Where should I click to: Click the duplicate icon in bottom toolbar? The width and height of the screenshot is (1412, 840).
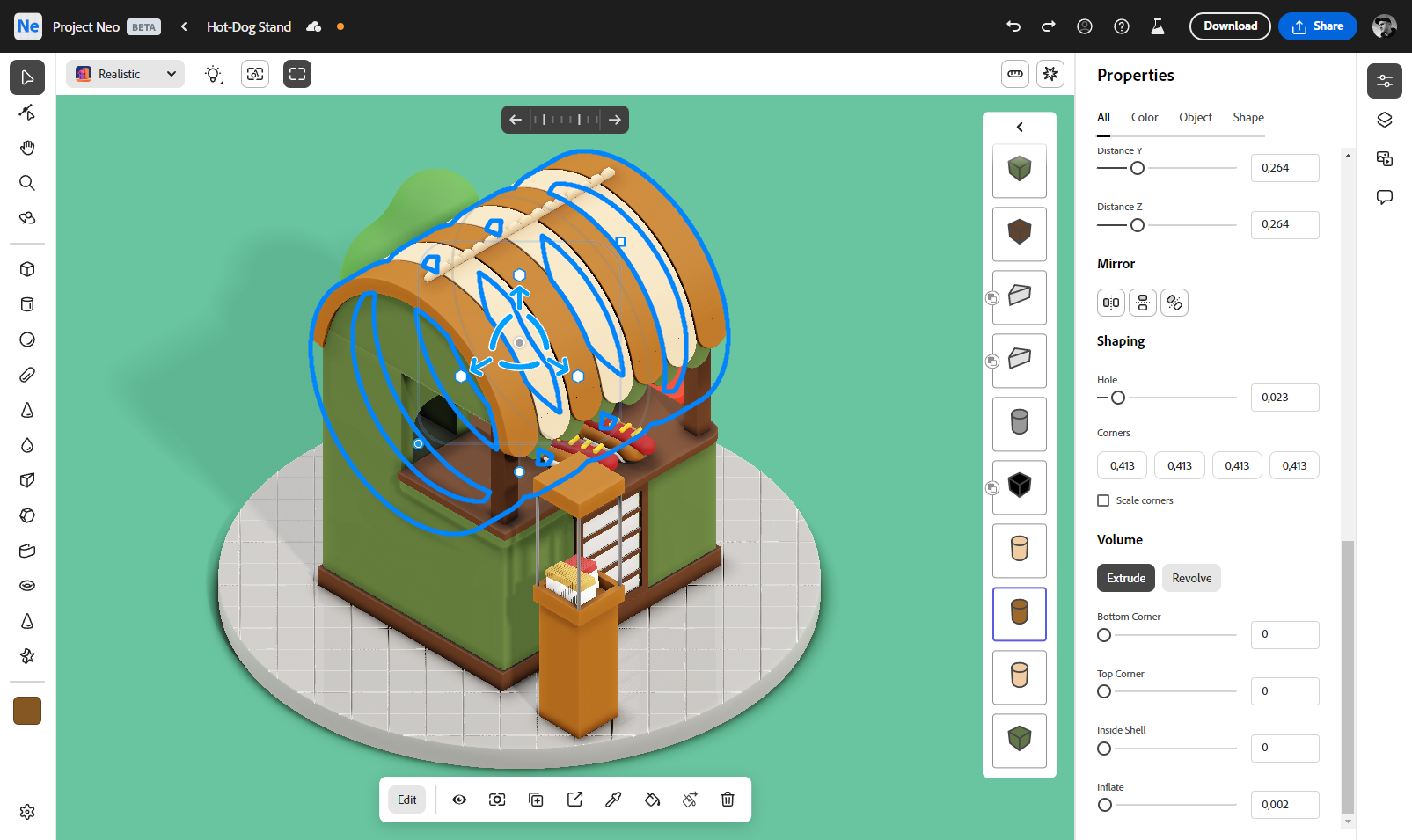click(536, 800)
